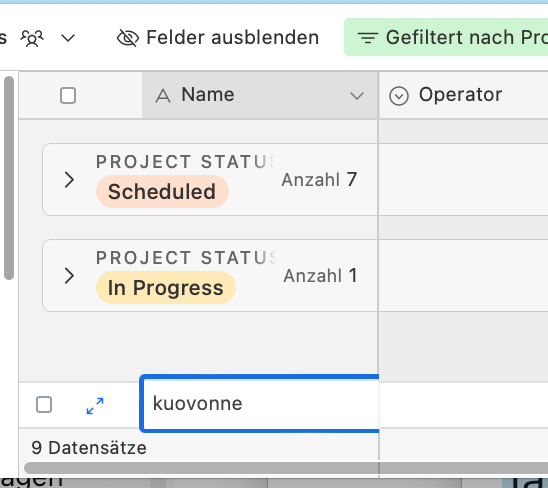
Task: Open the Gefiltert nach filter button
Action: pos(446,37)
